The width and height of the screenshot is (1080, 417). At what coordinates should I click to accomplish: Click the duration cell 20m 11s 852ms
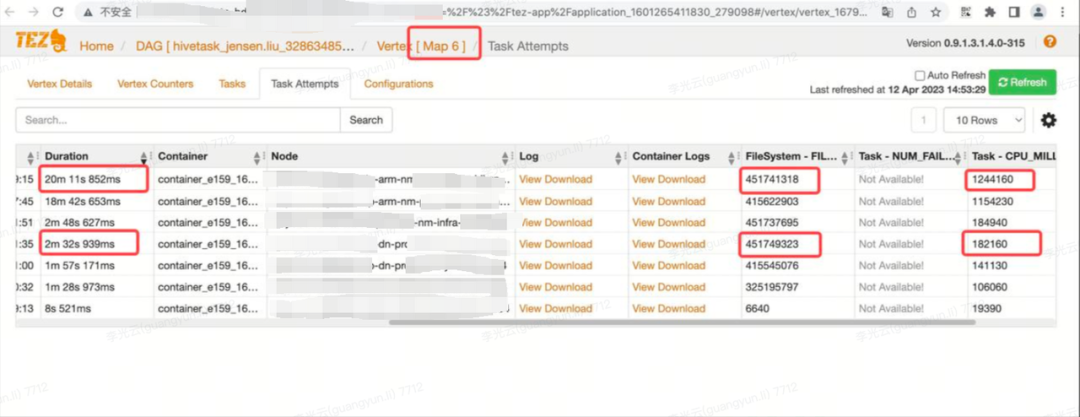pos(83,179)
